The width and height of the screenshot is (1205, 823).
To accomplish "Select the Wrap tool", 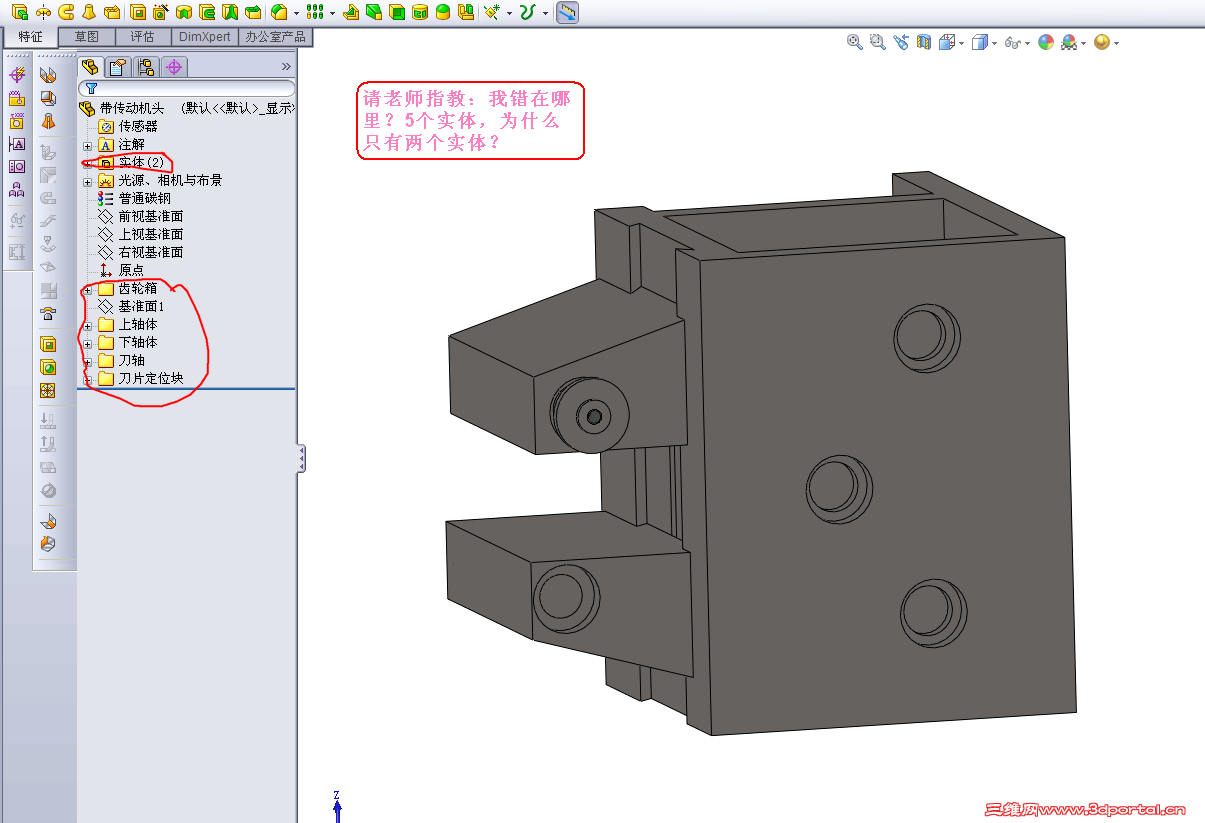I will pyautogui.click(x=420, y=12).
